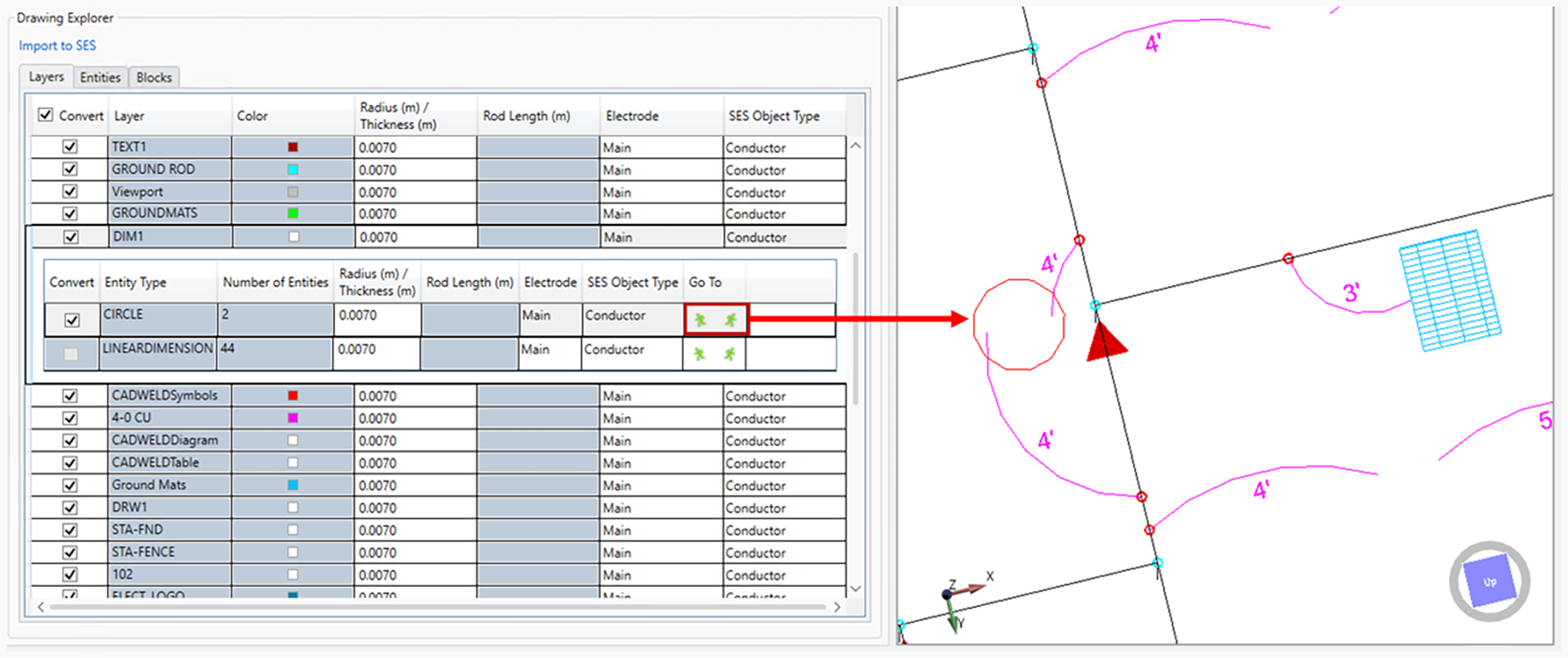Click the Ground Mats blue color swatch
This screenshot has height=658, width=1568.
coord(293,485)
